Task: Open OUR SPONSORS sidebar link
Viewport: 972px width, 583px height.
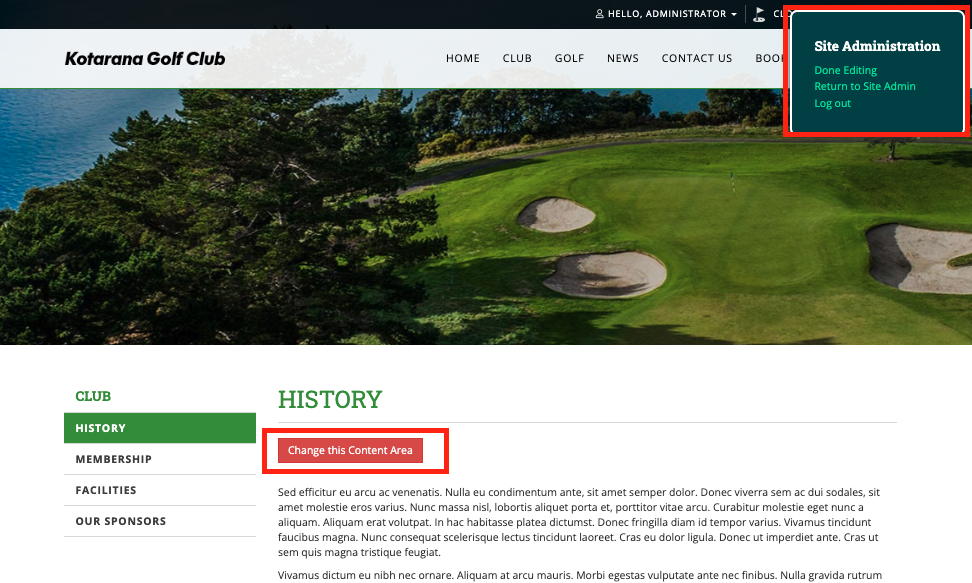Action: point(160,521)
